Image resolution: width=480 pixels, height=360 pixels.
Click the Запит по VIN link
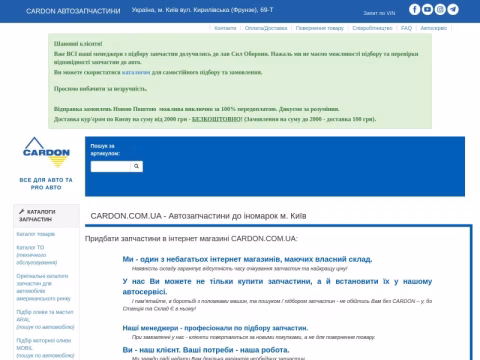click(x=379, y=13)
